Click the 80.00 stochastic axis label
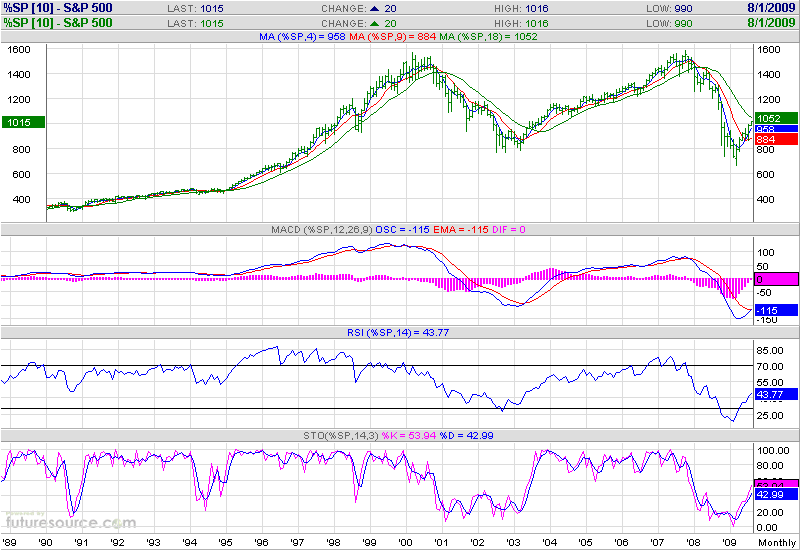The height and width of the screenshot is (550, 800). coord(770,465)
